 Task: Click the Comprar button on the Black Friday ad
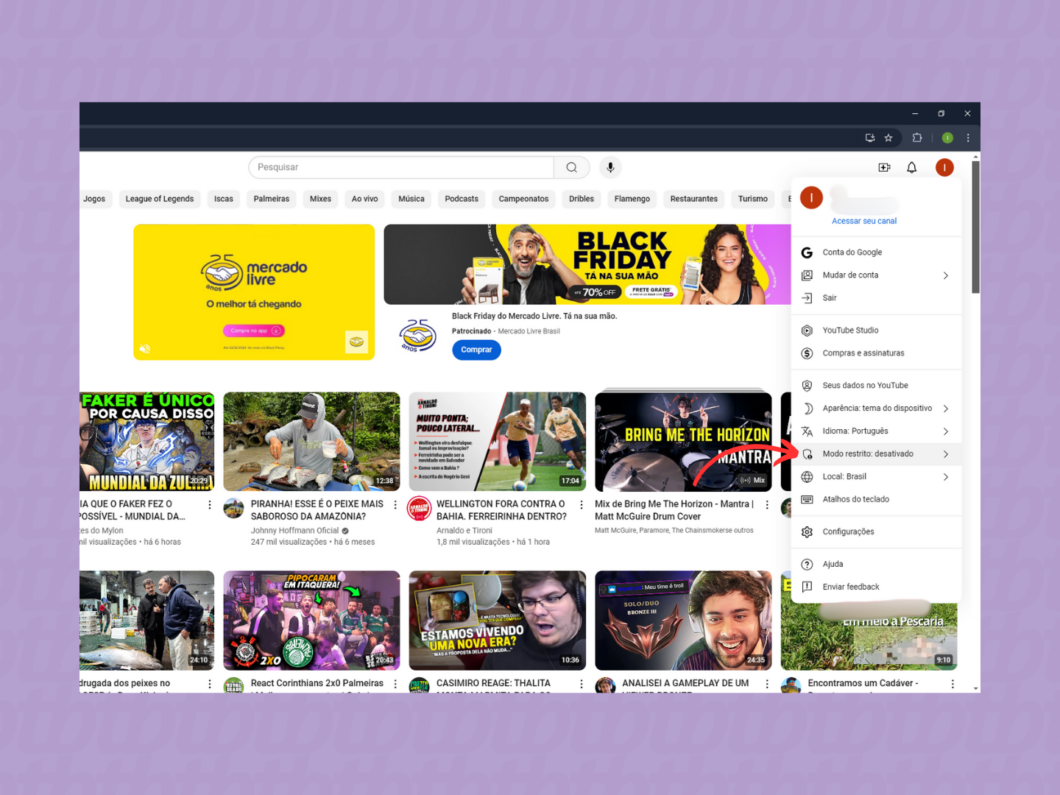pos(476,349)
